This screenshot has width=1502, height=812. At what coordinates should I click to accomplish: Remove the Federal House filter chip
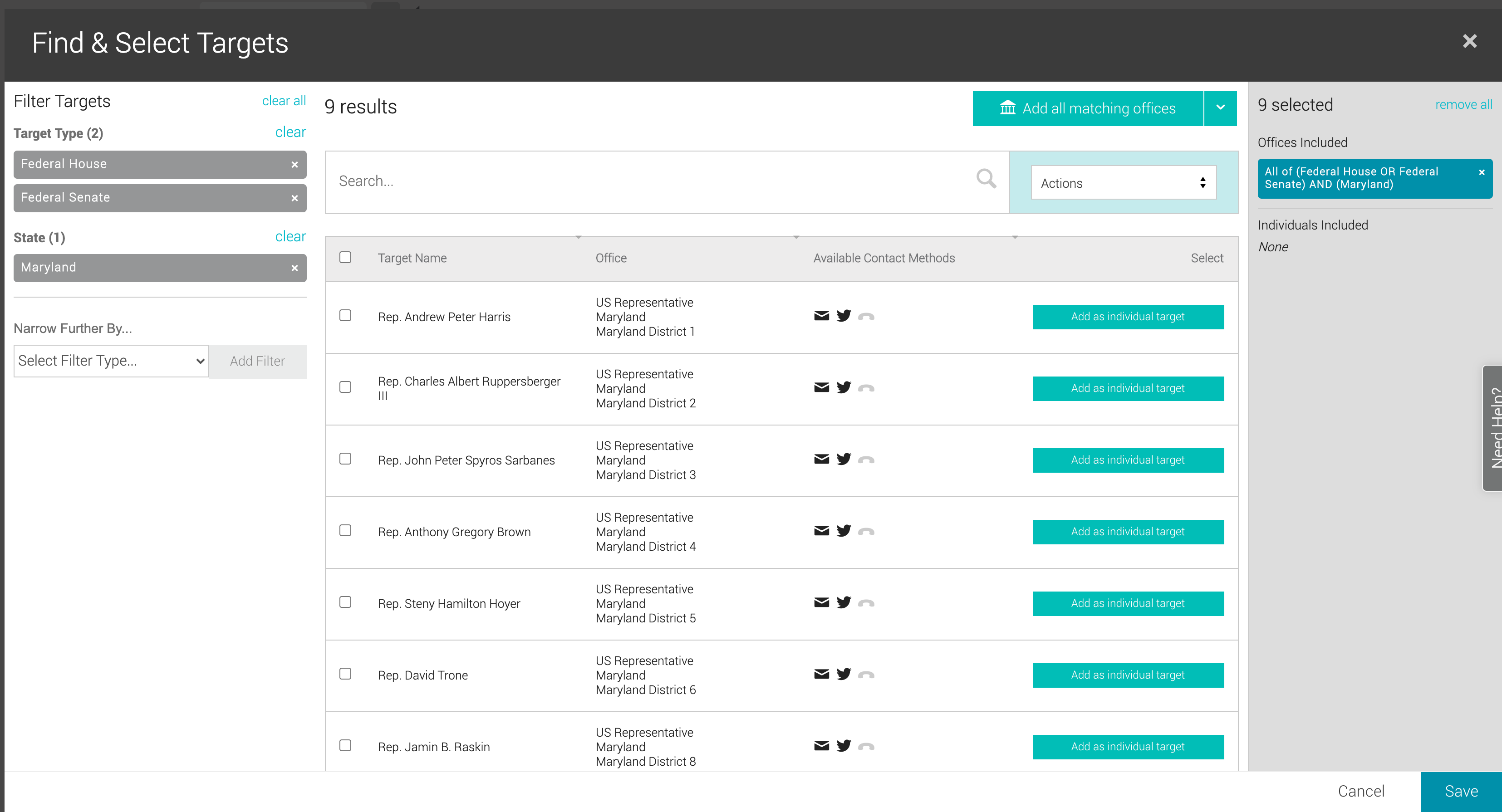(x=295, y=165)
